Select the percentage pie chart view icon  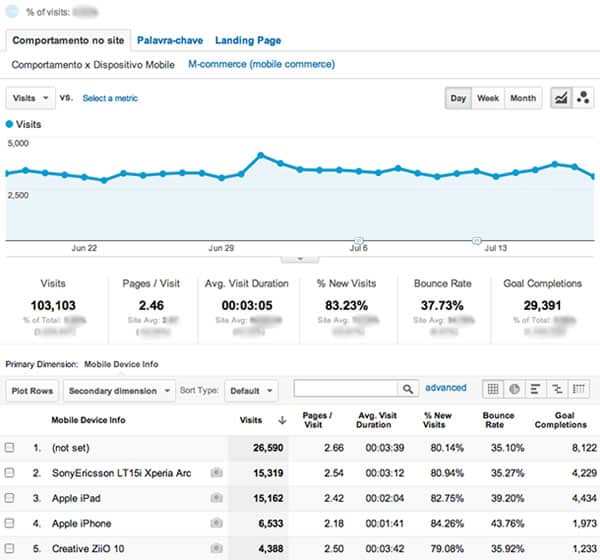pyautogui.click(x=514, y=389)
